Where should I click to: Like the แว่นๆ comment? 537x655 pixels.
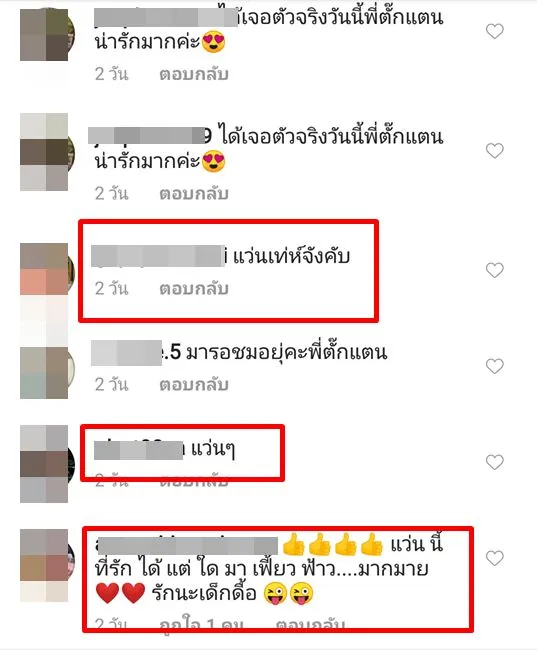[495, 462]
